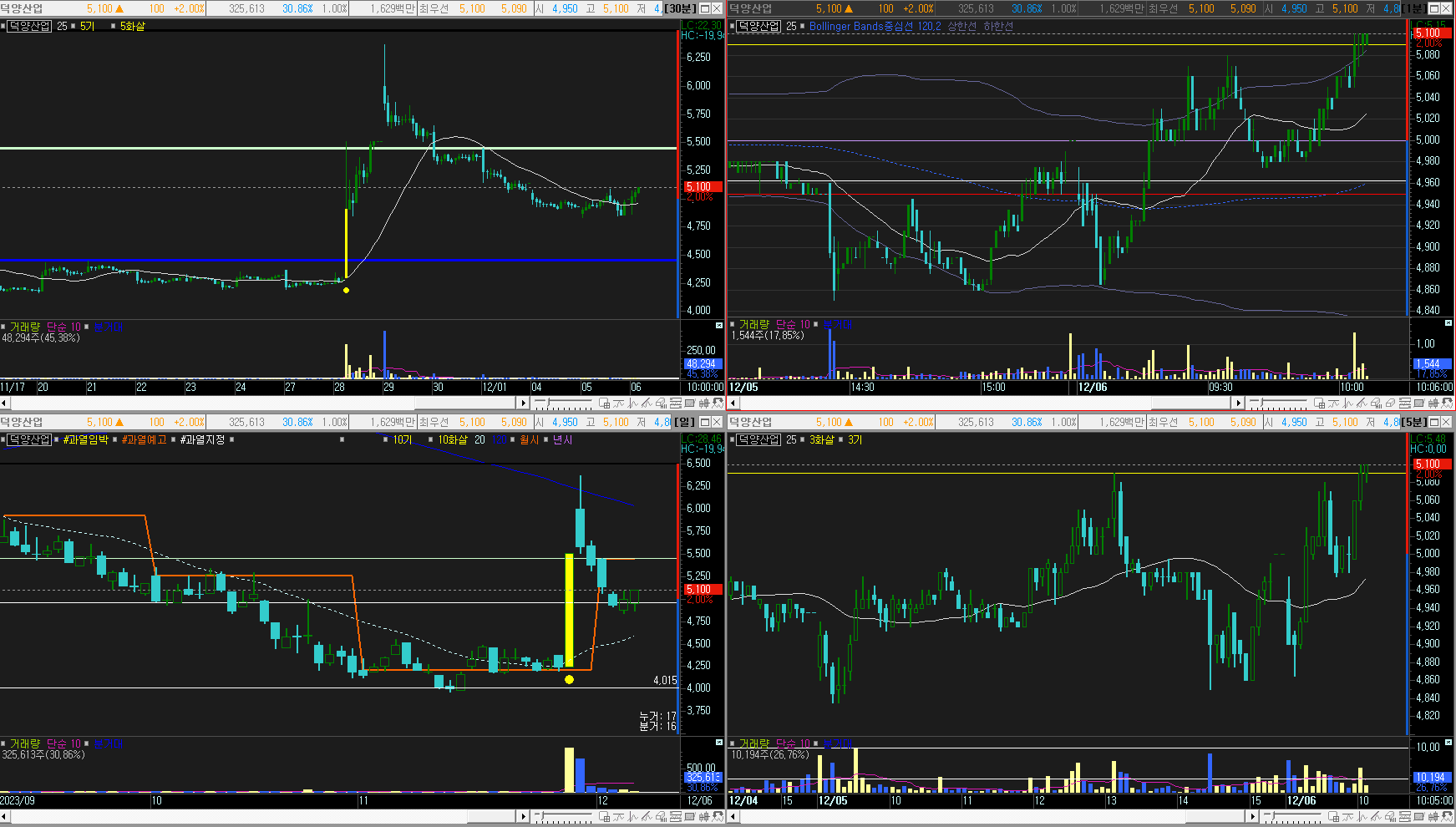The image size is (1456, 827).
Task: Click 덕양산업 legend box in 1-minute chart
Action: pyautogui.click(x=758, y=26)
